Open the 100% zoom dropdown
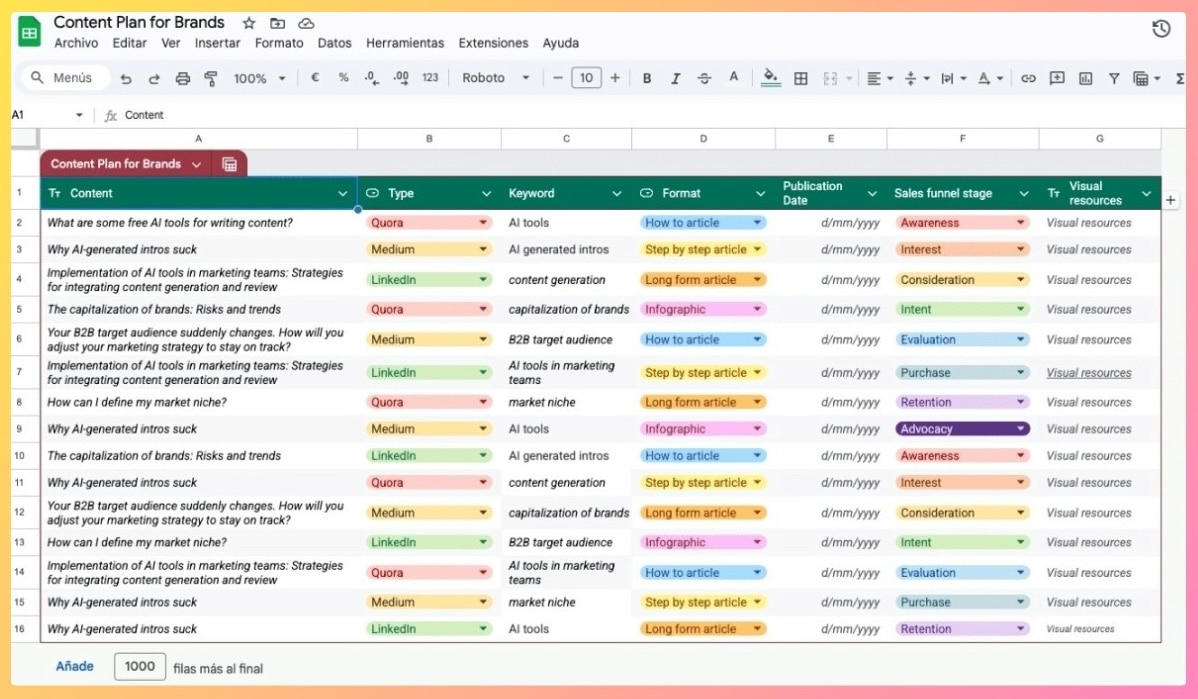 pos(259,78)
